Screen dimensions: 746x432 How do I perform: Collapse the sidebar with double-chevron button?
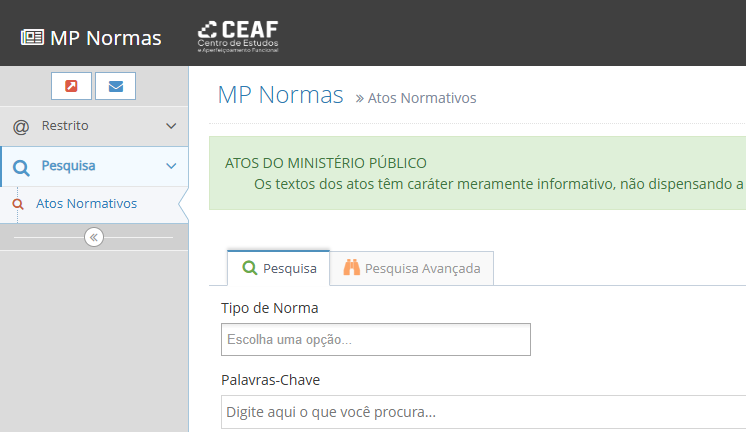94,237
